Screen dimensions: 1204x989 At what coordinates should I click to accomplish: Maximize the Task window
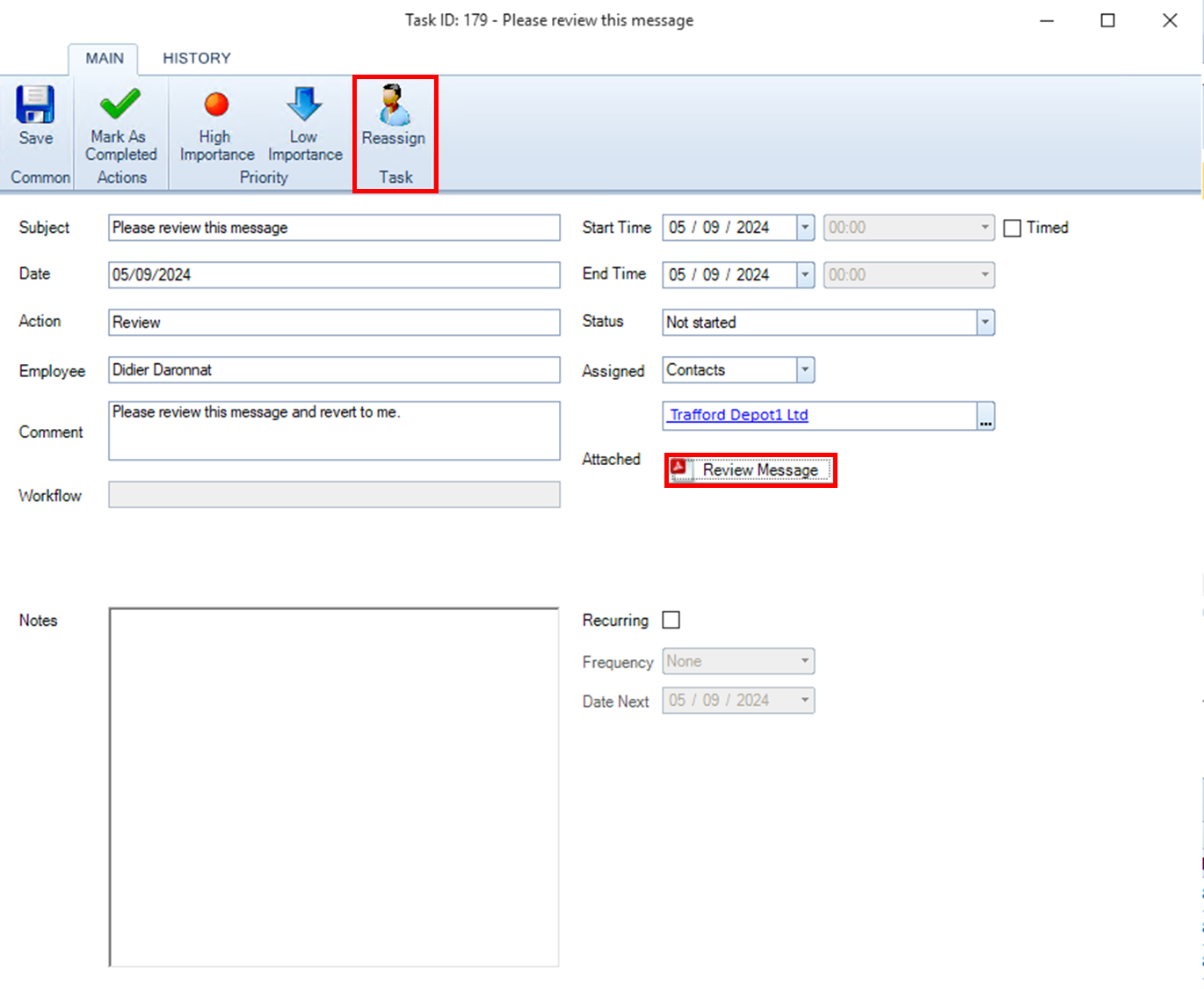[x=1107, y=20]
